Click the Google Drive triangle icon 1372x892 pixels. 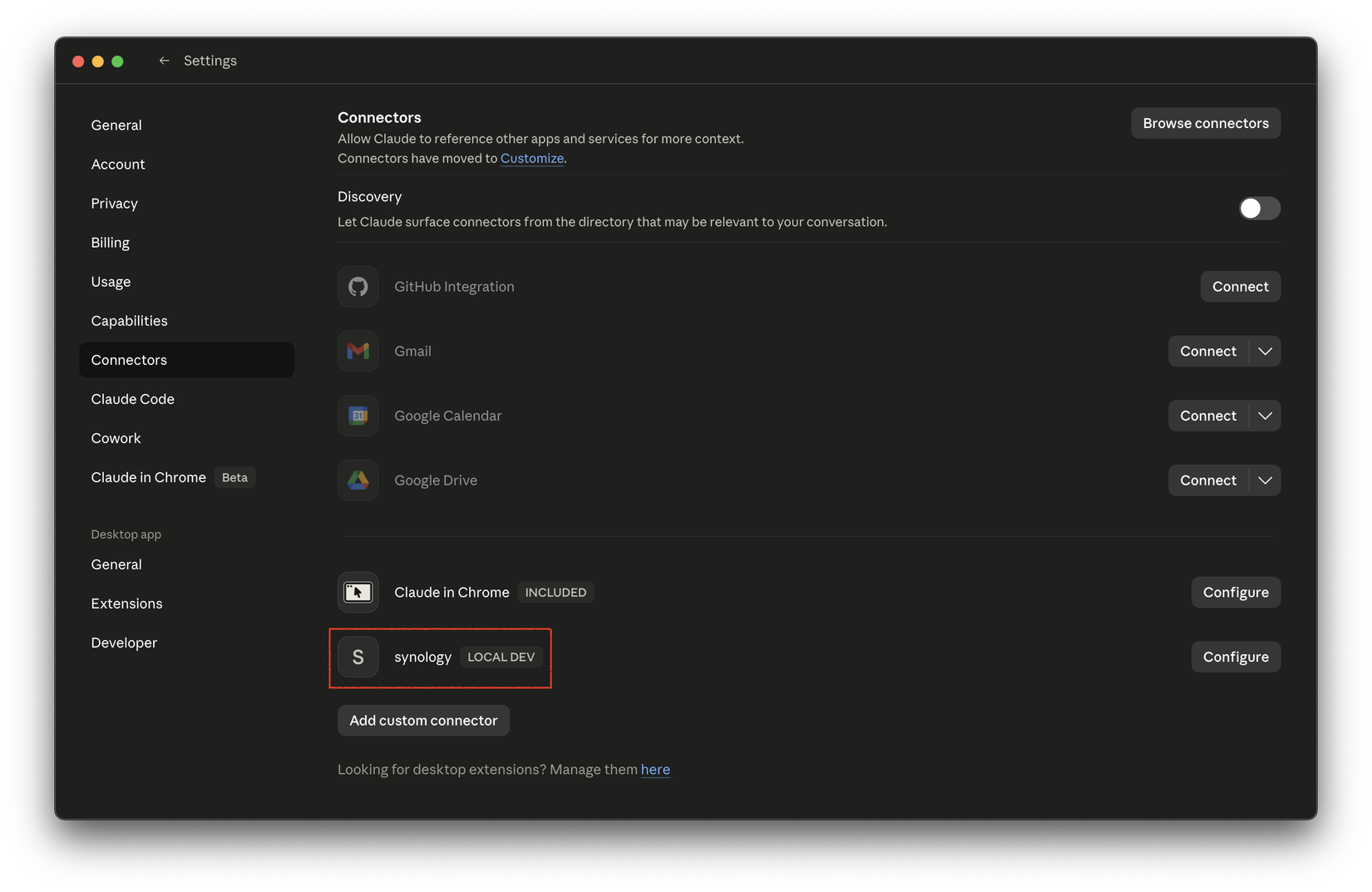click(x=358, y=480)
